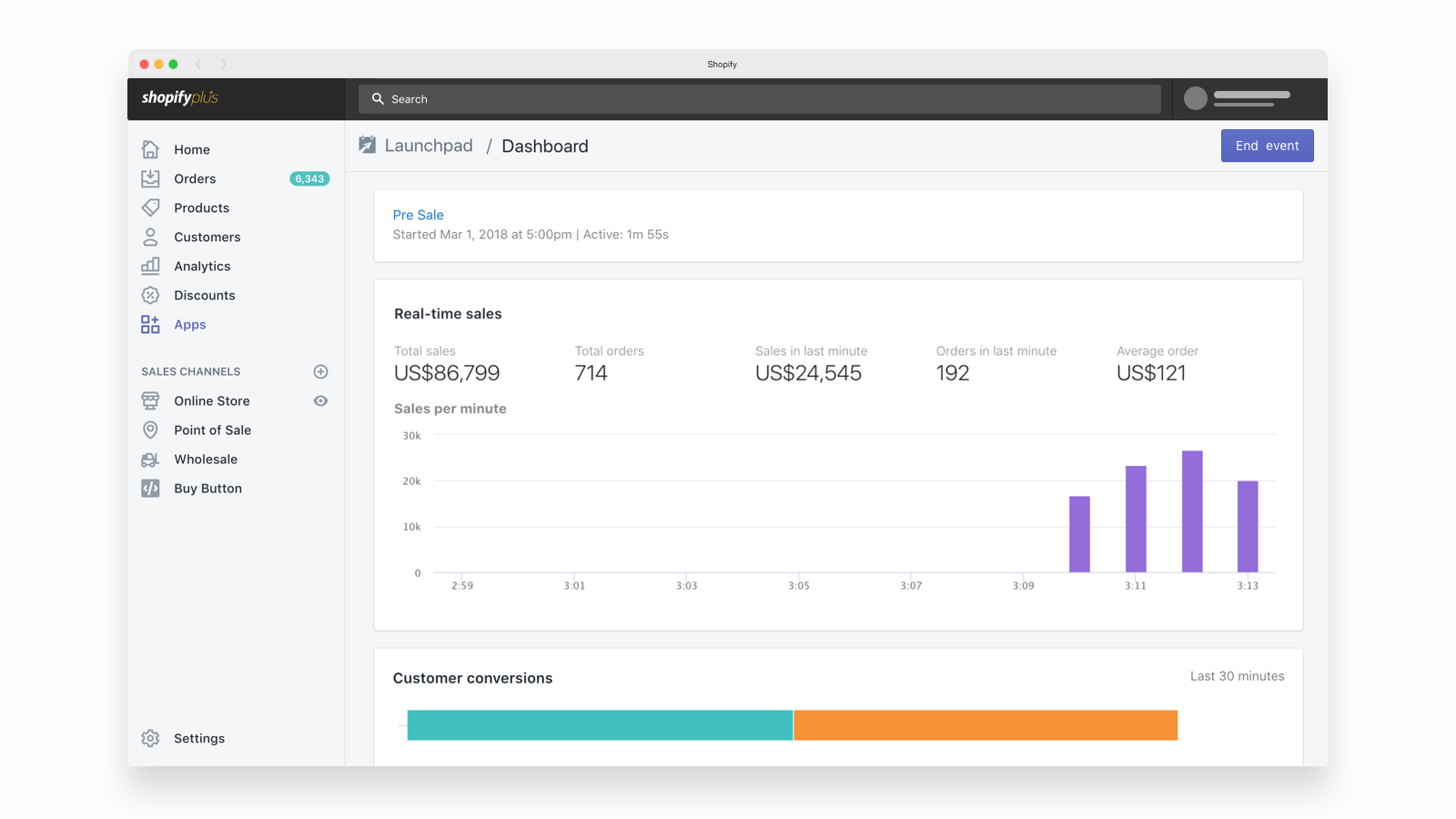Select the Home icon in the sidebar
1456x819 pixels.
point(150,148)
